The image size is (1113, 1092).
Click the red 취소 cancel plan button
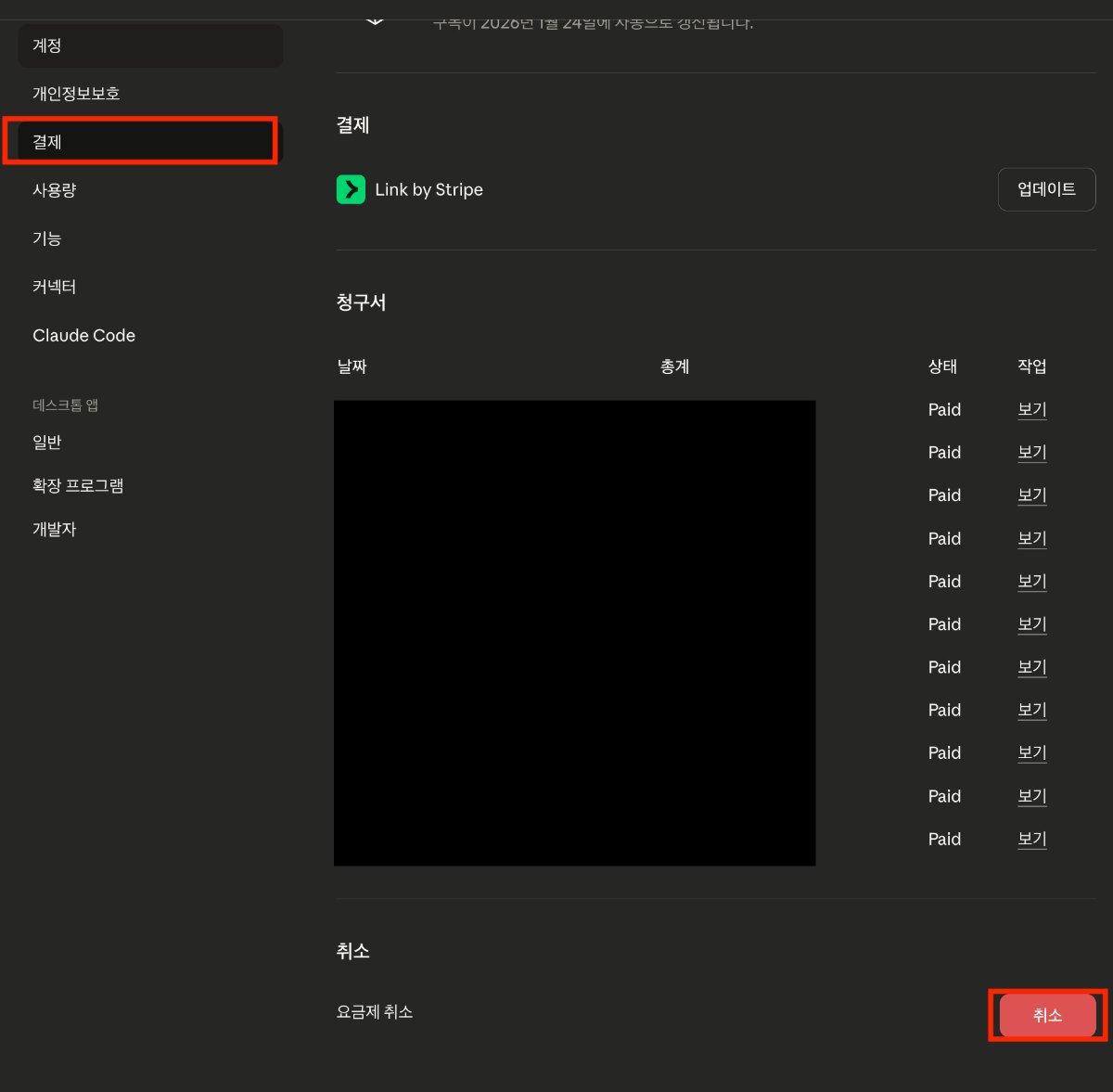click(x=1047, y=1015)
